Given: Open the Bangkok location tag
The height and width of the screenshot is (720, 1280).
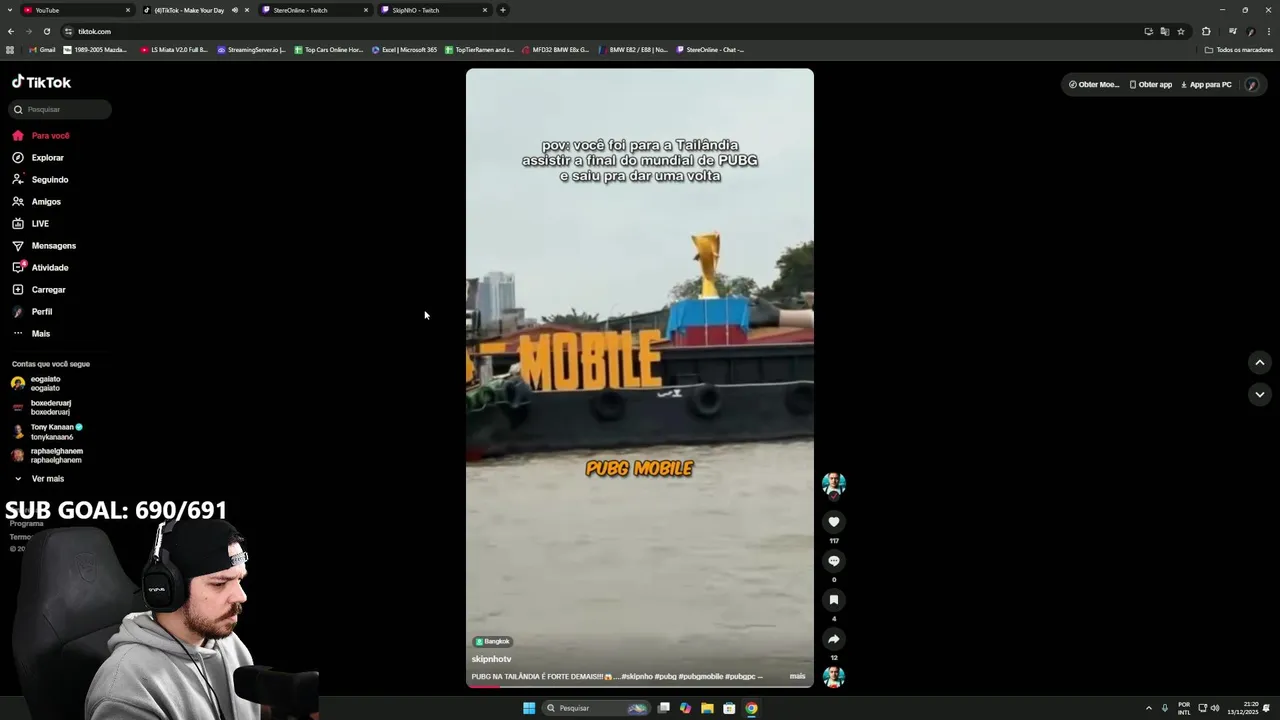Looking at the screenshot, I should 493,641.
